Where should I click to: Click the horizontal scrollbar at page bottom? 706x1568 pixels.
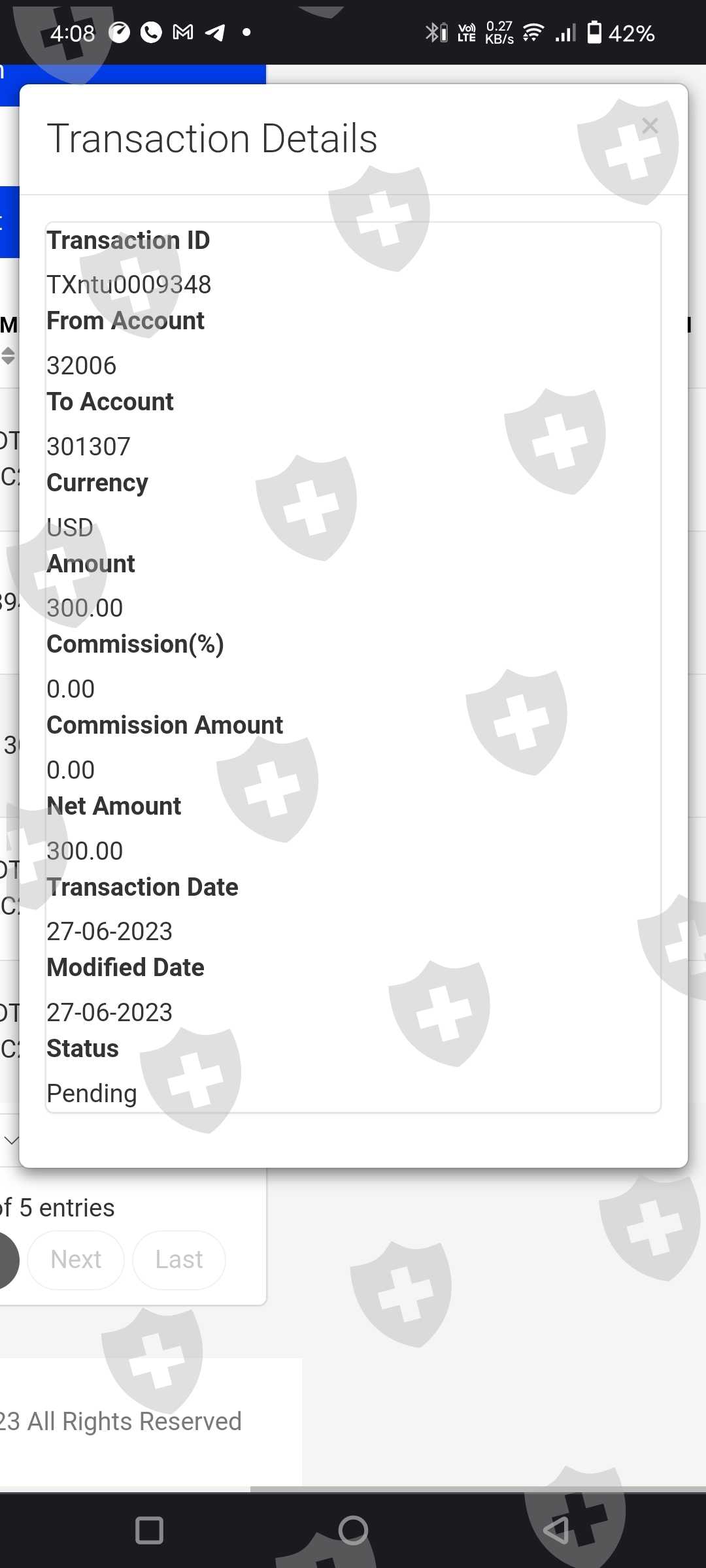click(x=477, y=1490)
